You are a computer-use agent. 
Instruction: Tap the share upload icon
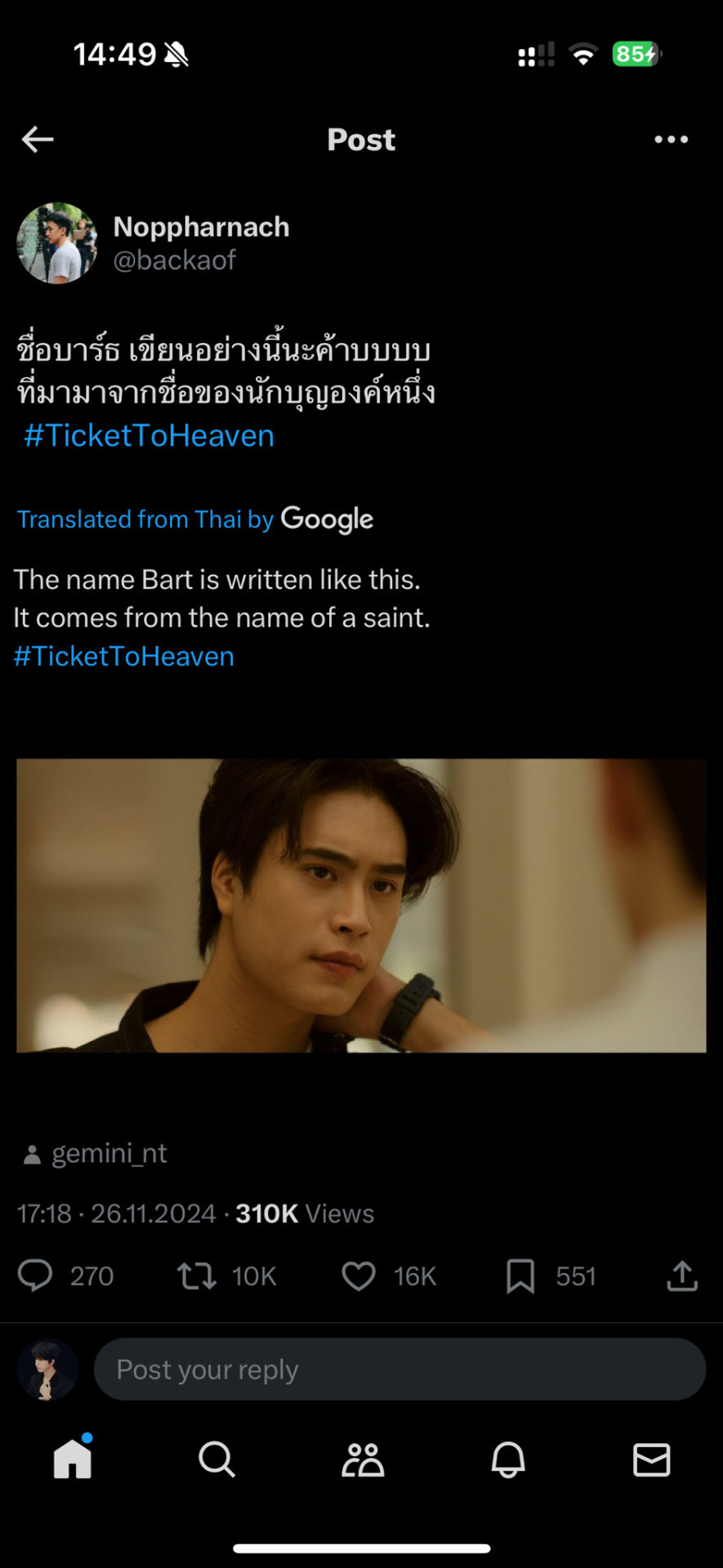(682, 1276)
